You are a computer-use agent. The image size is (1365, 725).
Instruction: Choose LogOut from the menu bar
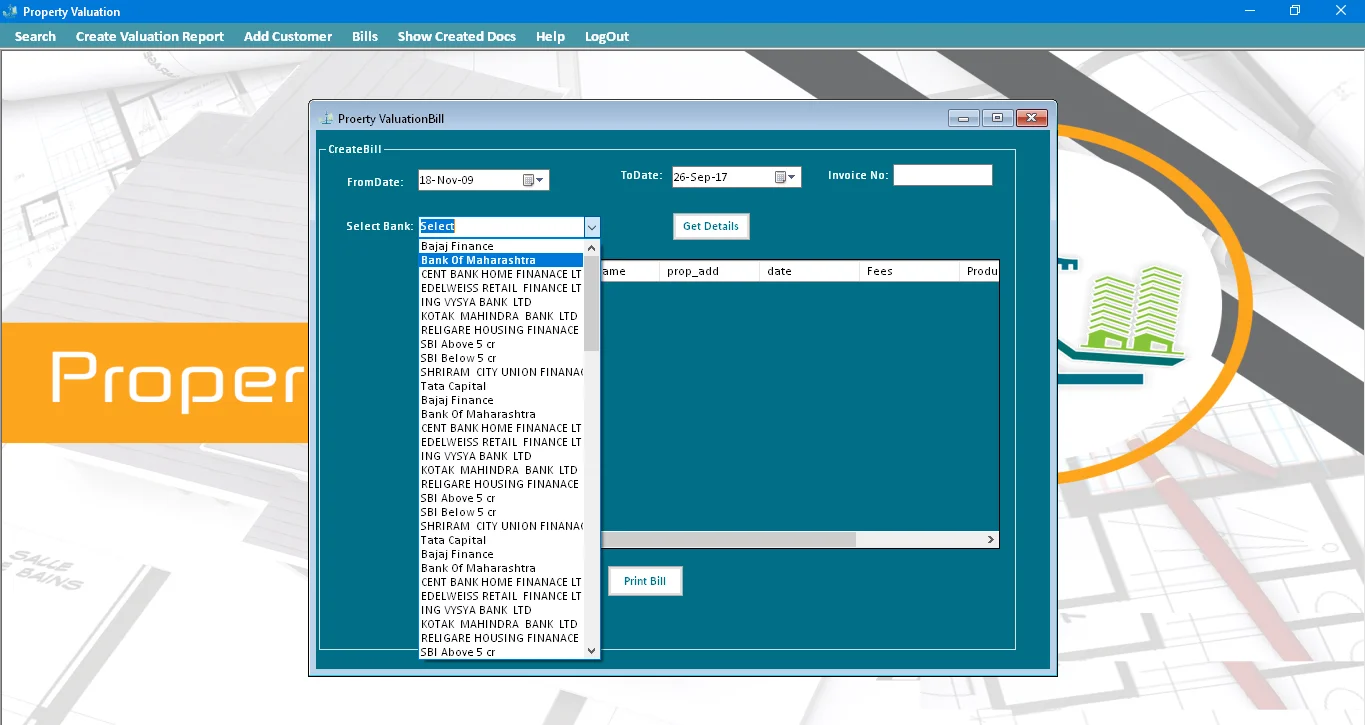click(x=607, y=36)
